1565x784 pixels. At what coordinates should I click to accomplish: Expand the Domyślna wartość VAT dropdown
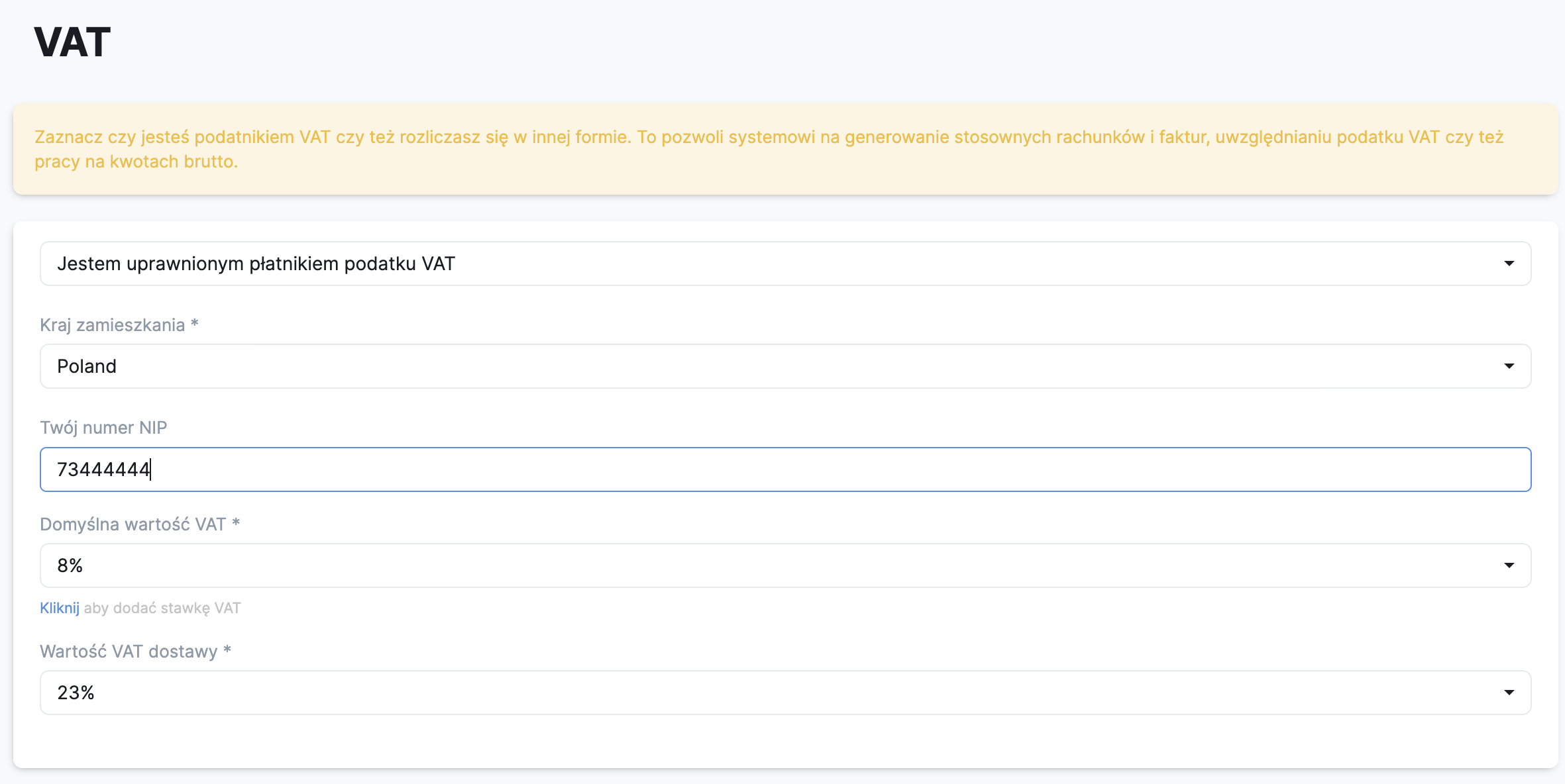785,565
